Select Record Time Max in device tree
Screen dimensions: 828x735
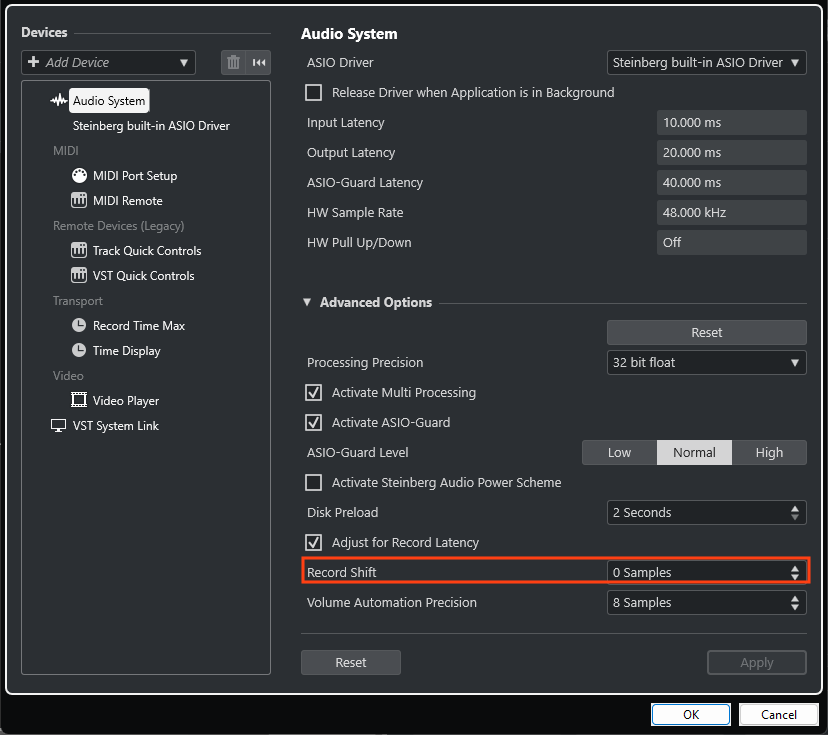pos(139,325)
